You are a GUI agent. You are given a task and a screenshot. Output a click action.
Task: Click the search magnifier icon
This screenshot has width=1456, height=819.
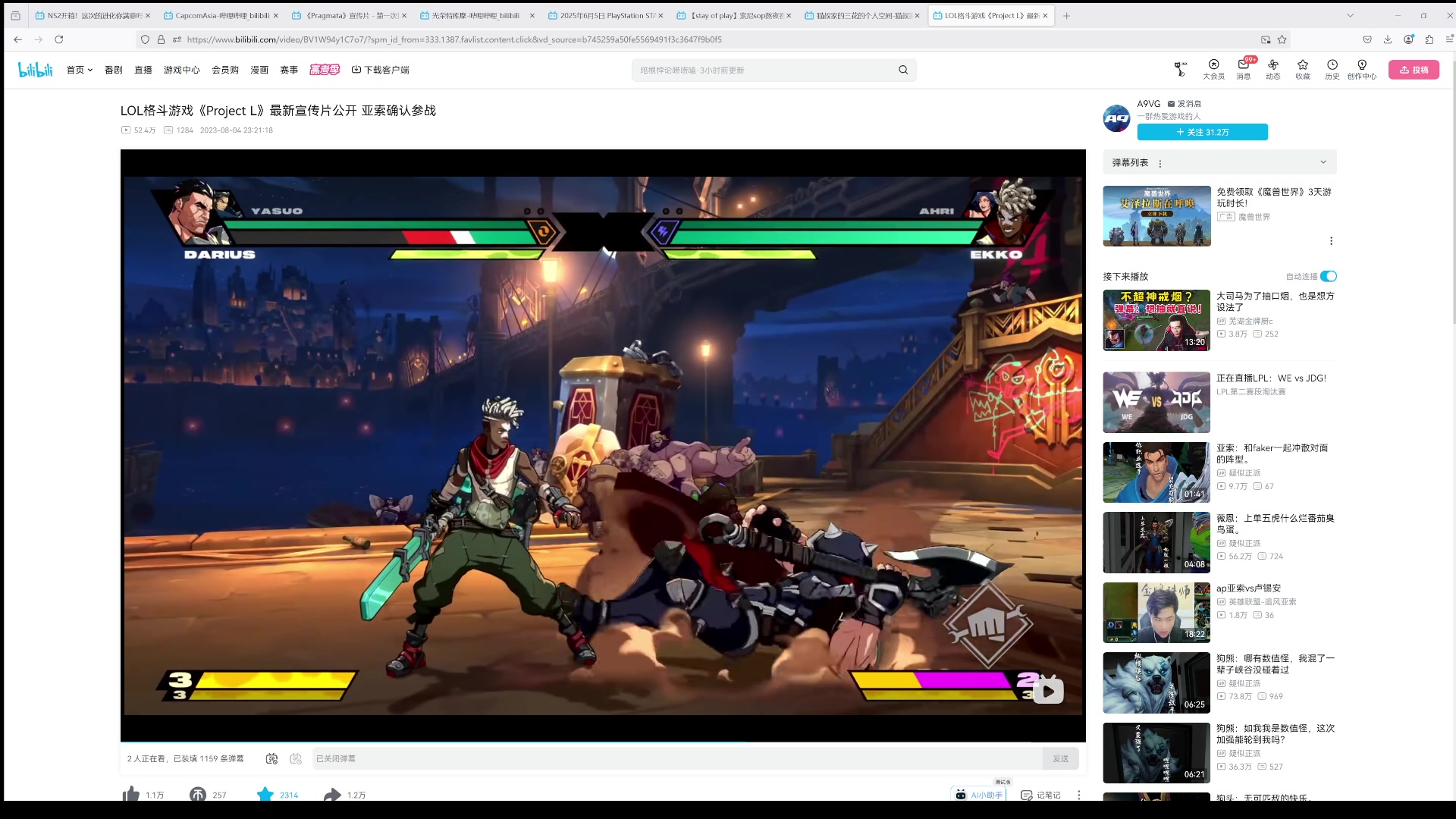tap(903, 70)
